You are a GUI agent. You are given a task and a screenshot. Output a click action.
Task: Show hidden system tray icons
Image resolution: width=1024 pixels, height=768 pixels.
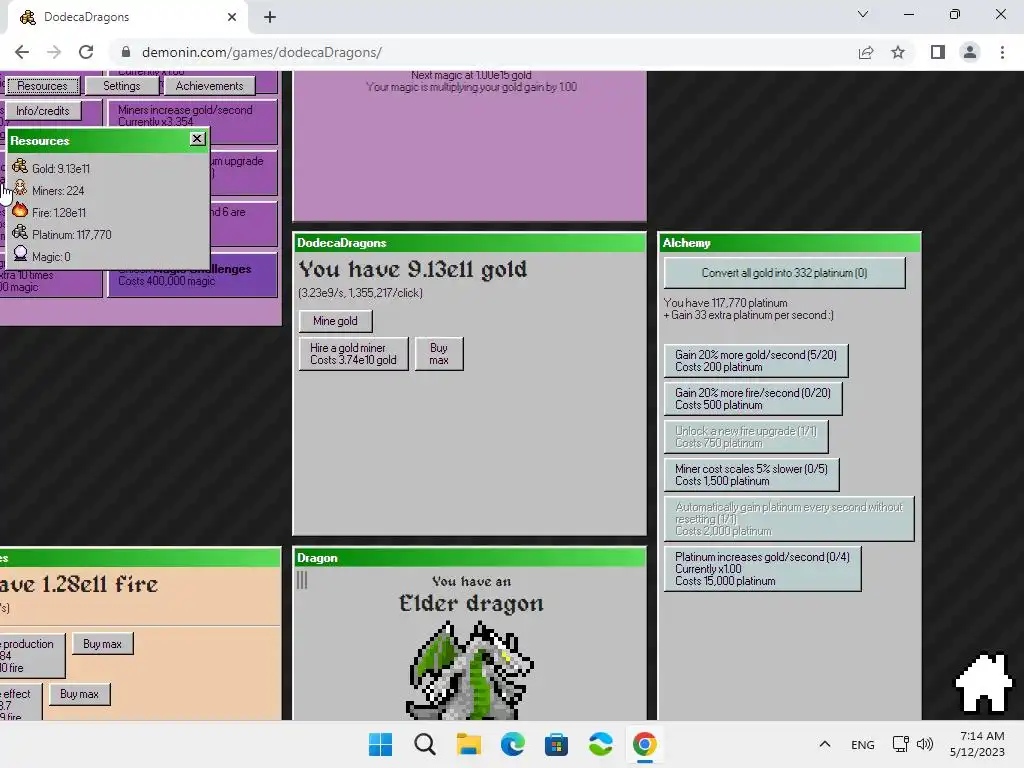825,744
